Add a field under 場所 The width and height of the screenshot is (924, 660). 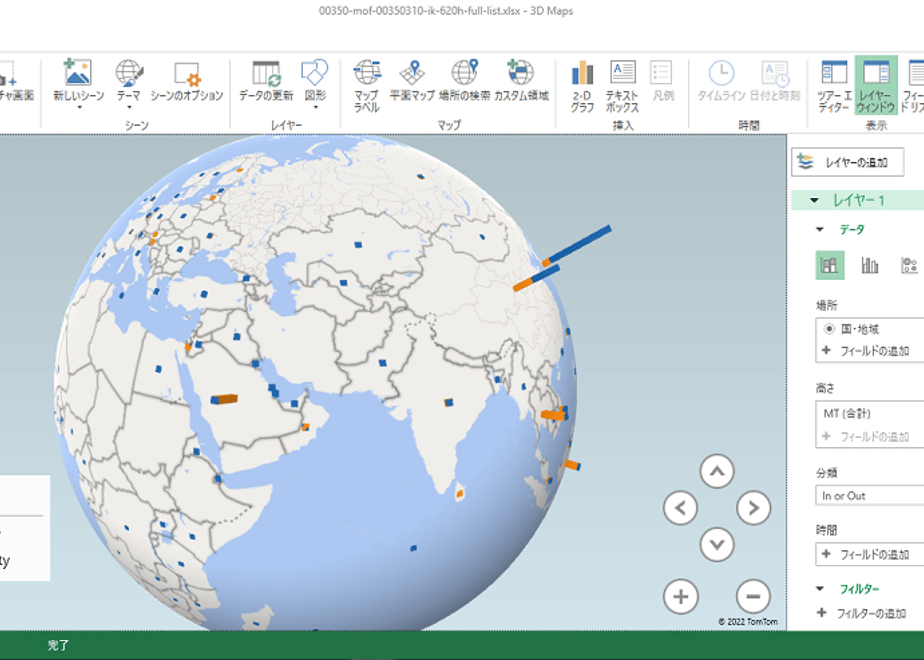click(866, 351)
